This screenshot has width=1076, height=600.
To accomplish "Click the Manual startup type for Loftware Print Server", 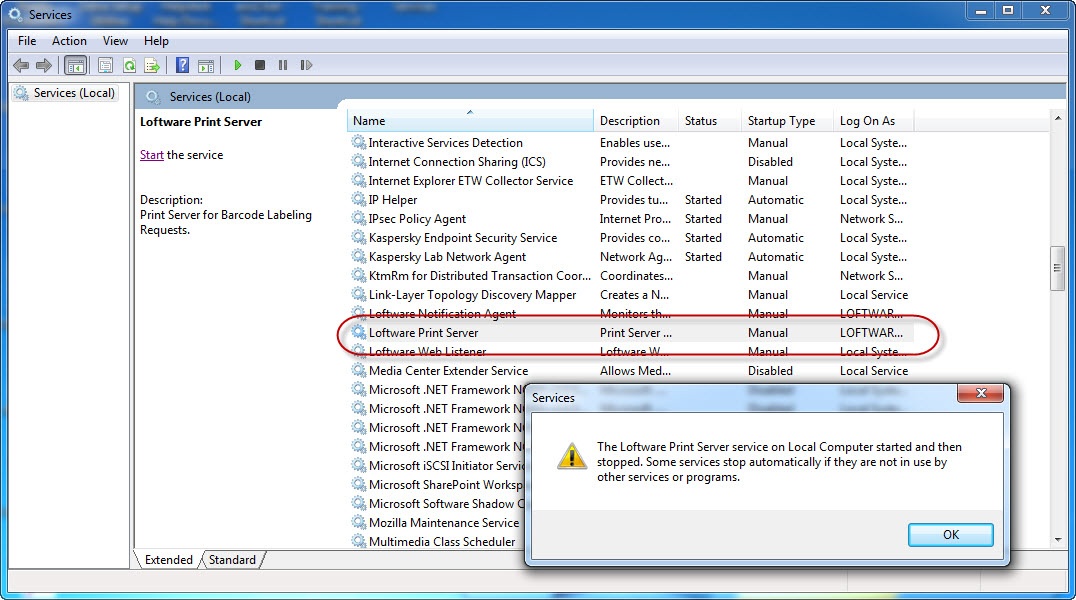I will coord(768,332).
